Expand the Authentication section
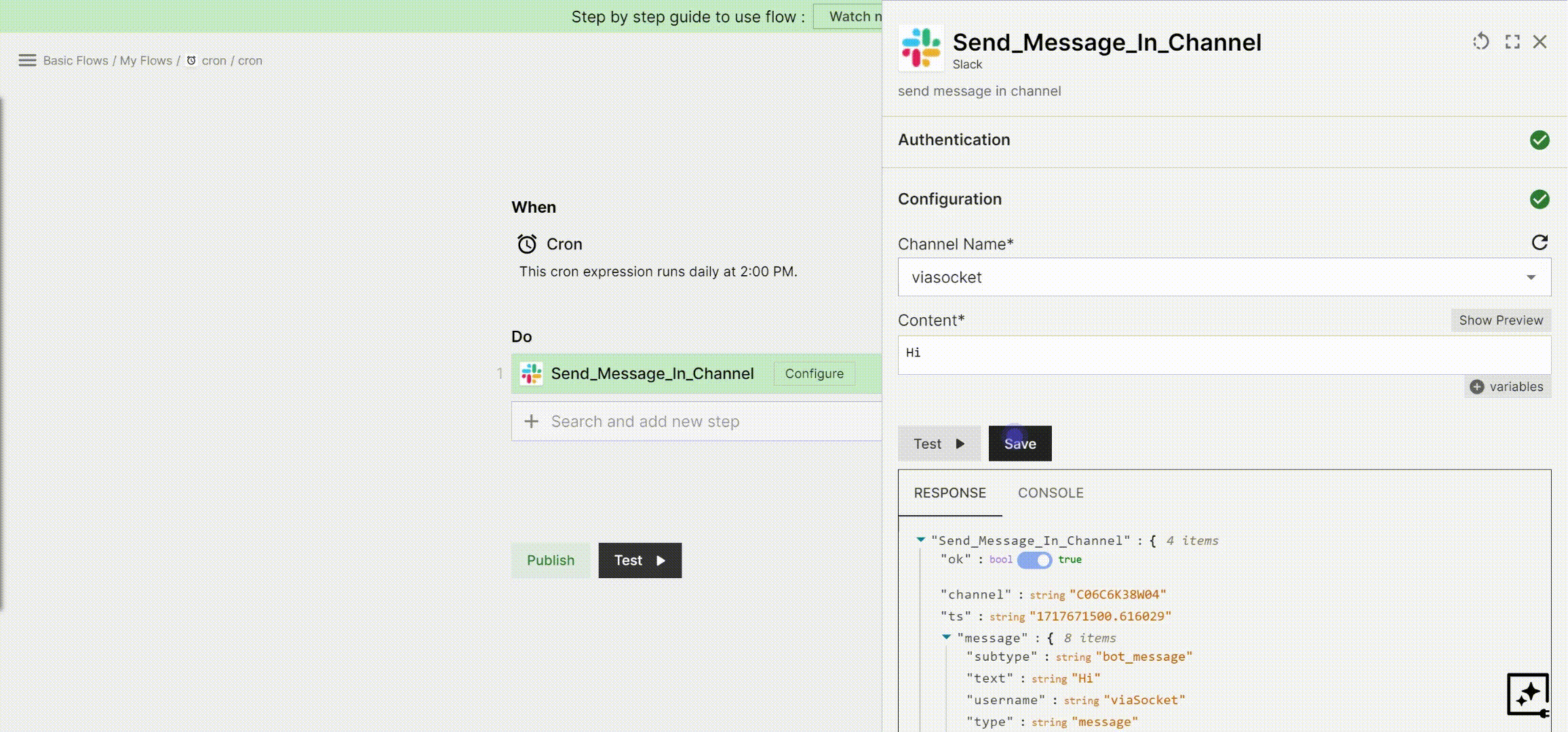Viewport: 1568px width, 732px height. point(1224,140)
